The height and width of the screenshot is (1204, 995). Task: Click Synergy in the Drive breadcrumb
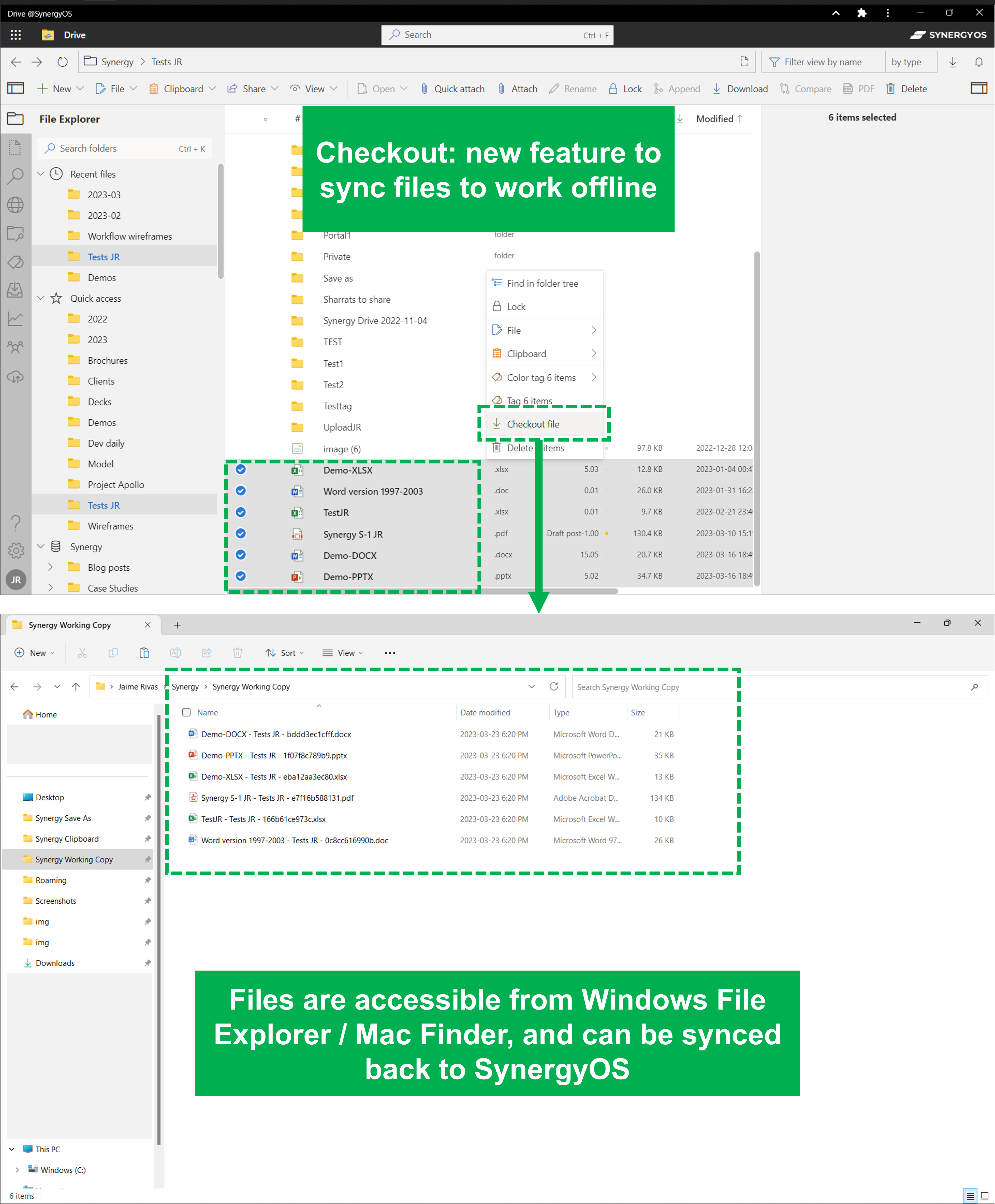tap(117, 62)
